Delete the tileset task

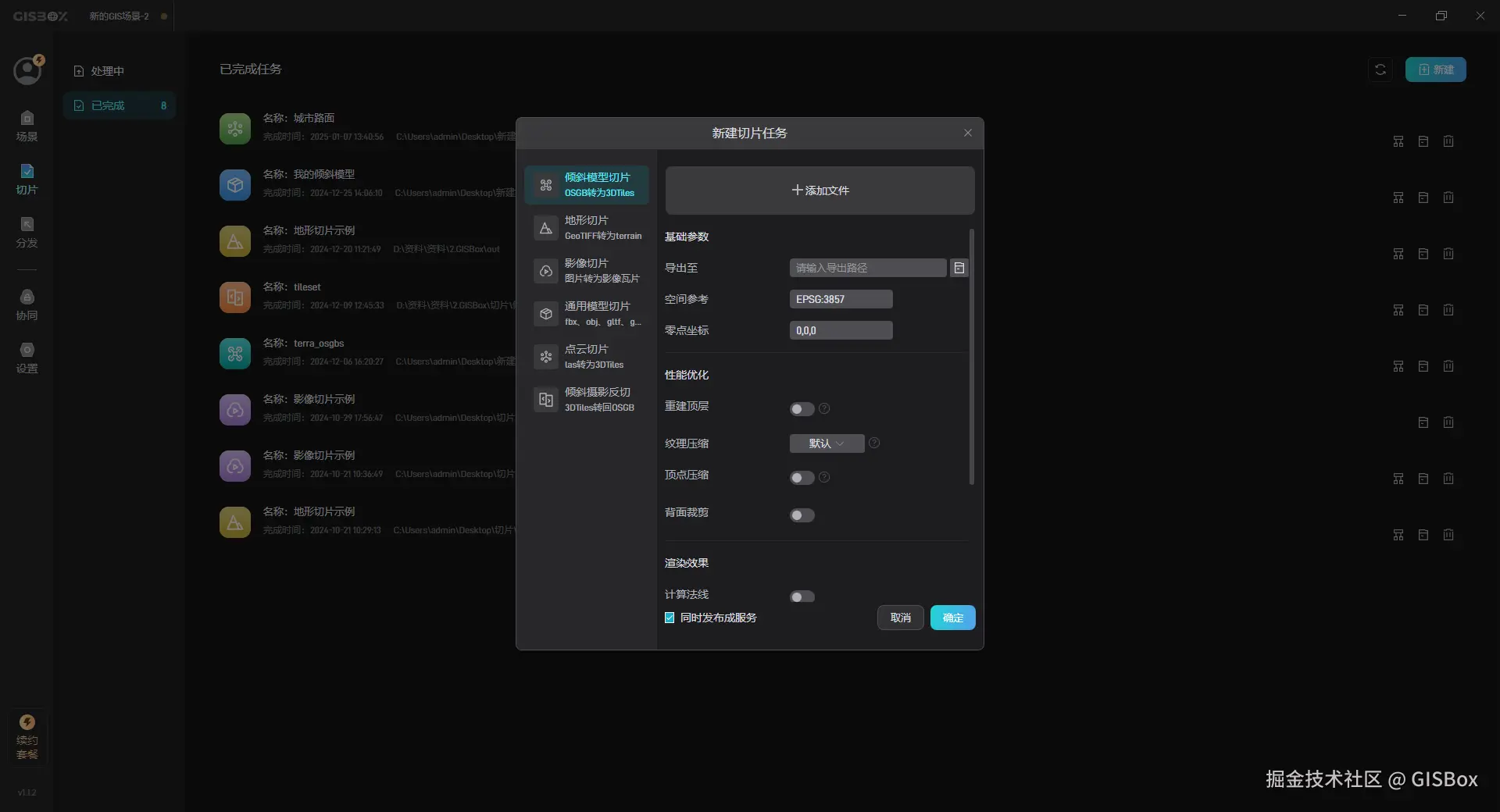1448,310
